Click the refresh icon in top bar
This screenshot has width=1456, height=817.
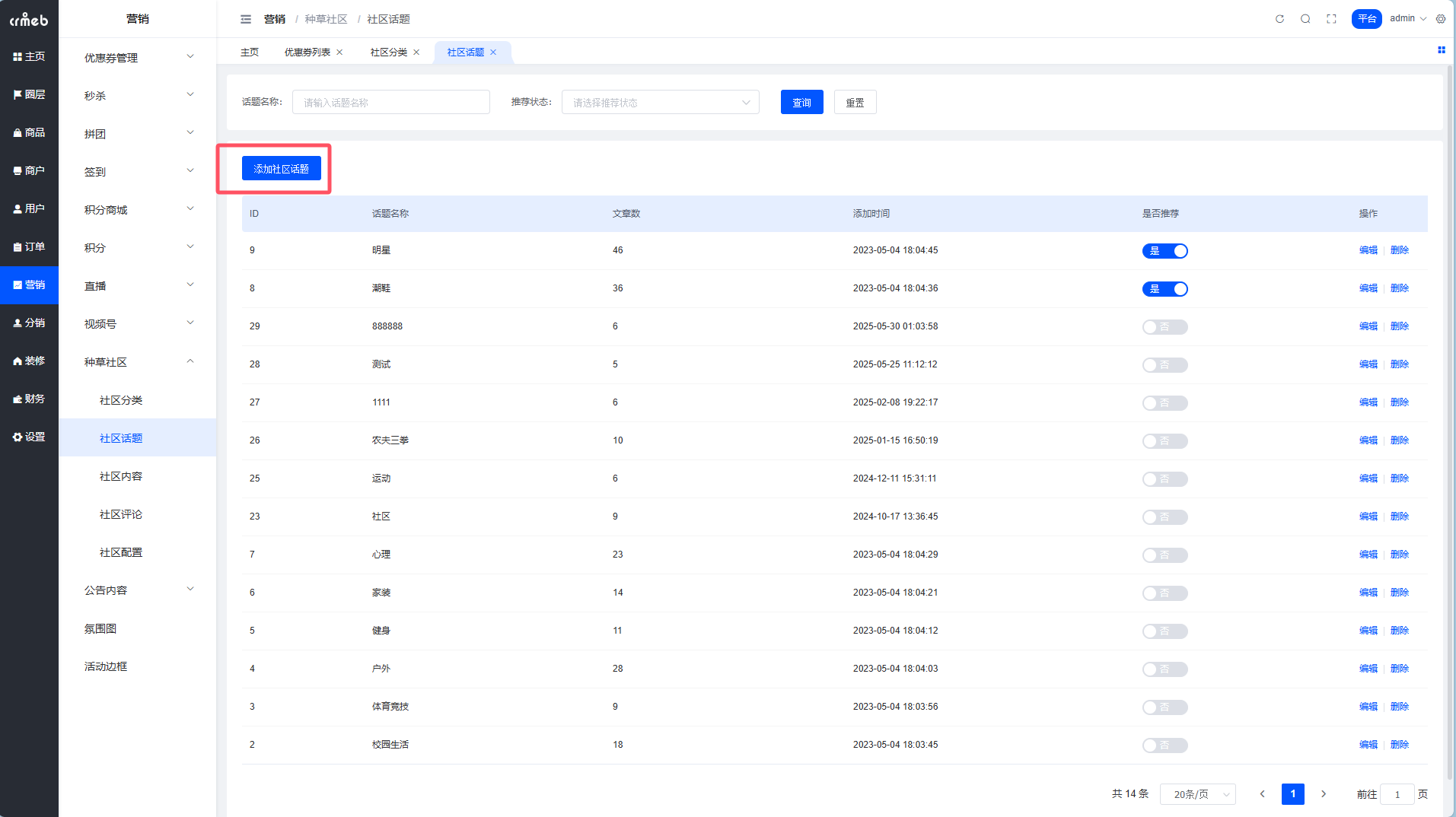1279,19
